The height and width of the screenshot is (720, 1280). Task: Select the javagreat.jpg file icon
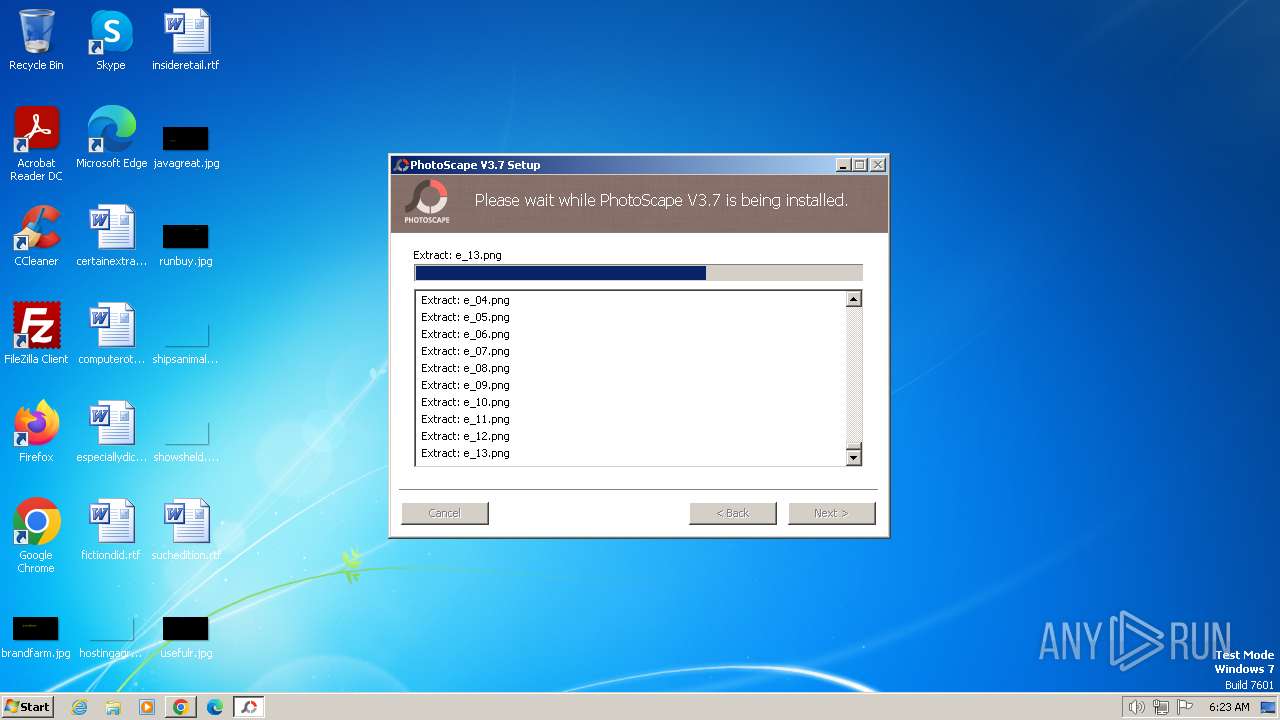(186, 146)
